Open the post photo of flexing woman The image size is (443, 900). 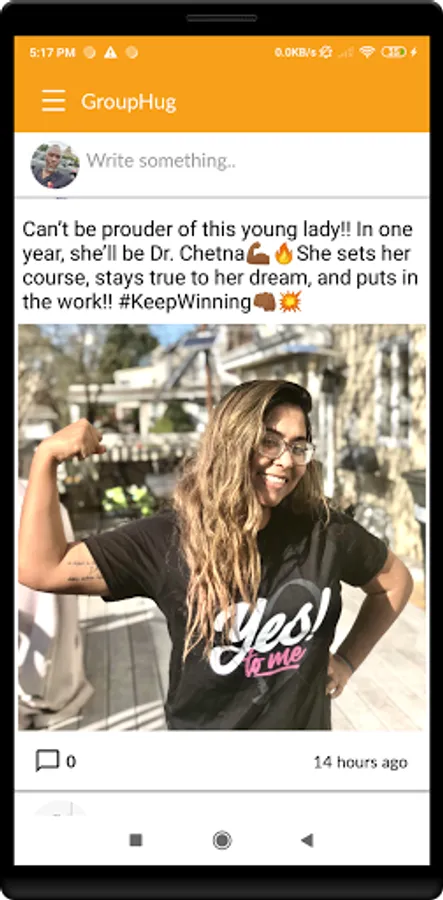(222, 527)
